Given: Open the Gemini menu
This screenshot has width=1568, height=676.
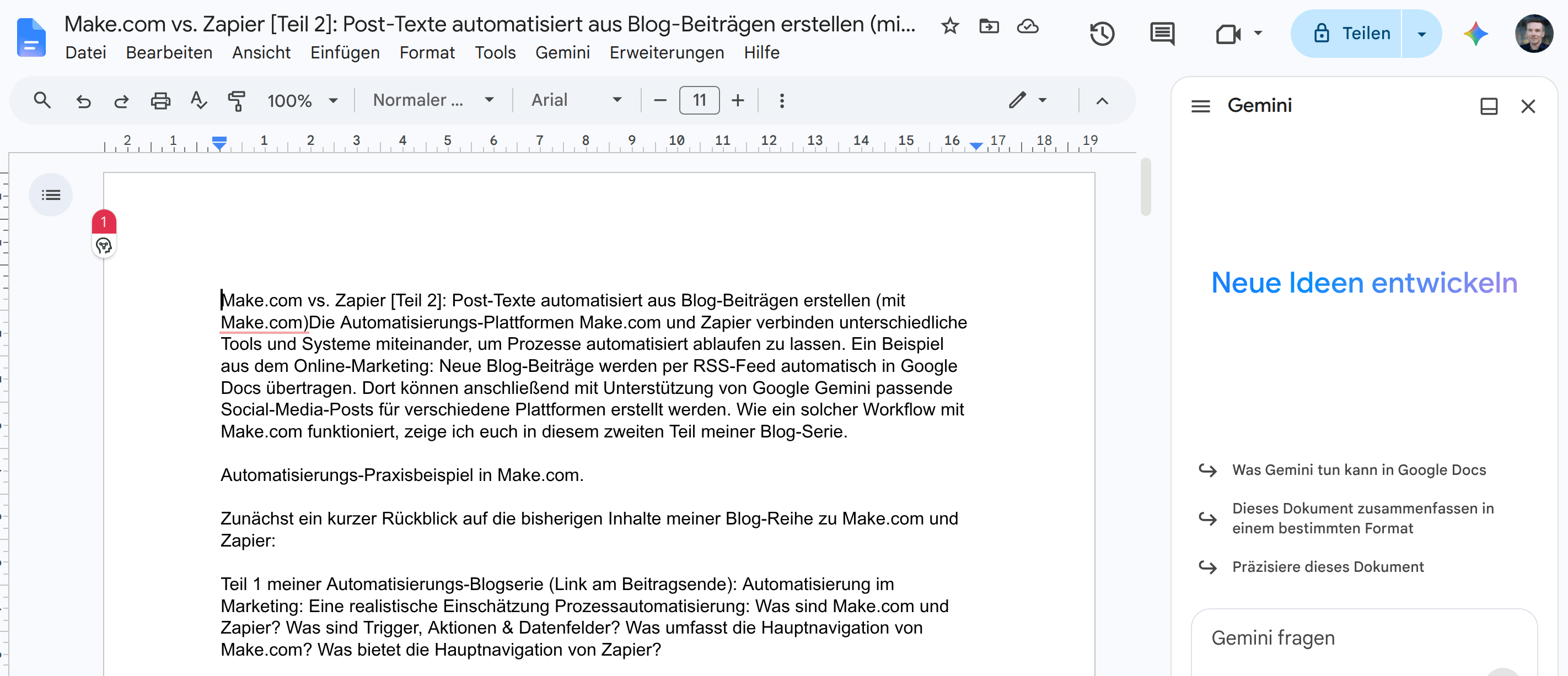Looking at the screenshot, I should (562, 52).
